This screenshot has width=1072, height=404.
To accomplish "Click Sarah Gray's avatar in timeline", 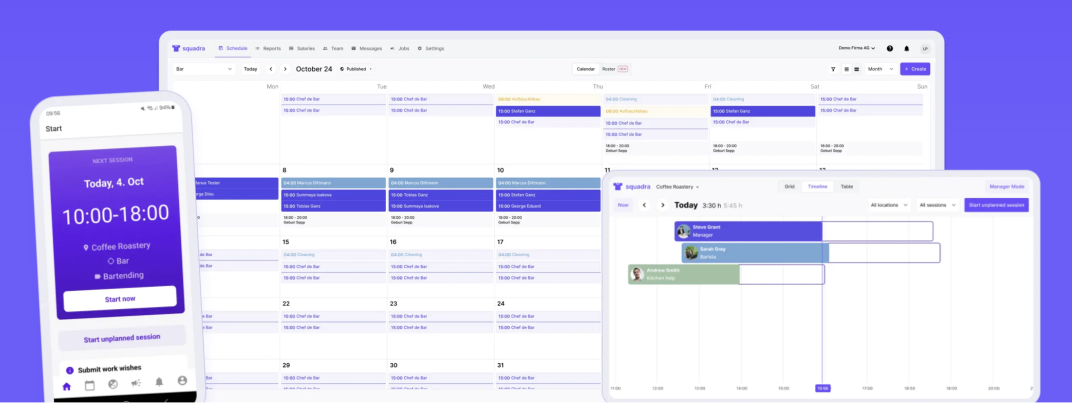I will pyautogui.click(x=691, y=253).
